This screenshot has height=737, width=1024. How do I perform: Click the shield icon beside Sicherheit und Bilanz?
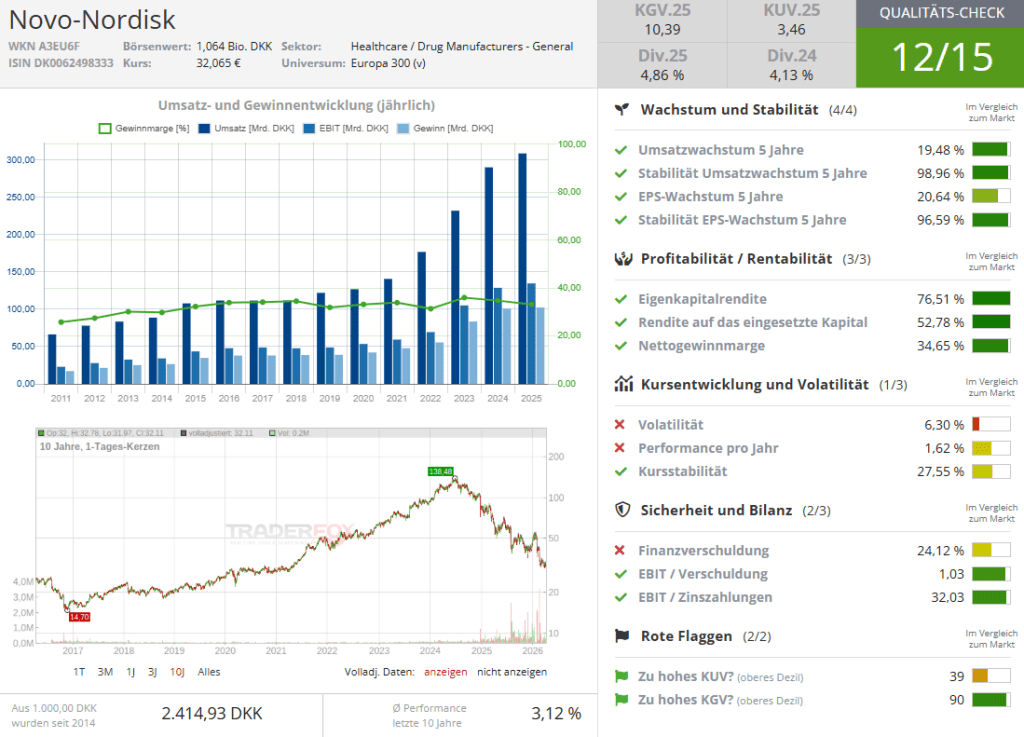click(622, 510)
